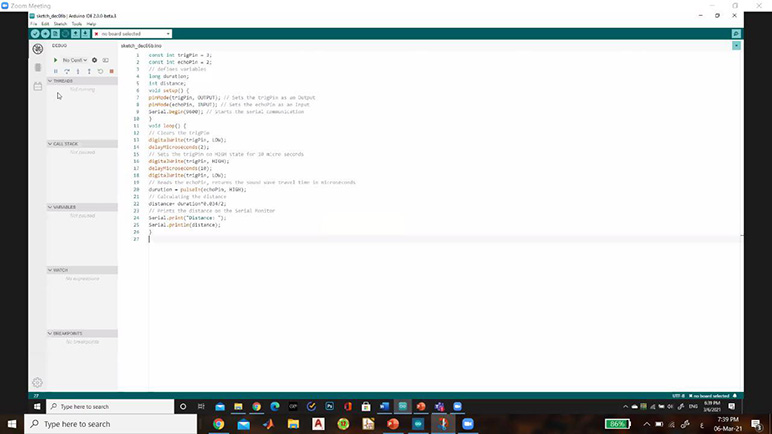The image size is (772, 434).
Task: Open the Help menu
Action: click(91, 24)
